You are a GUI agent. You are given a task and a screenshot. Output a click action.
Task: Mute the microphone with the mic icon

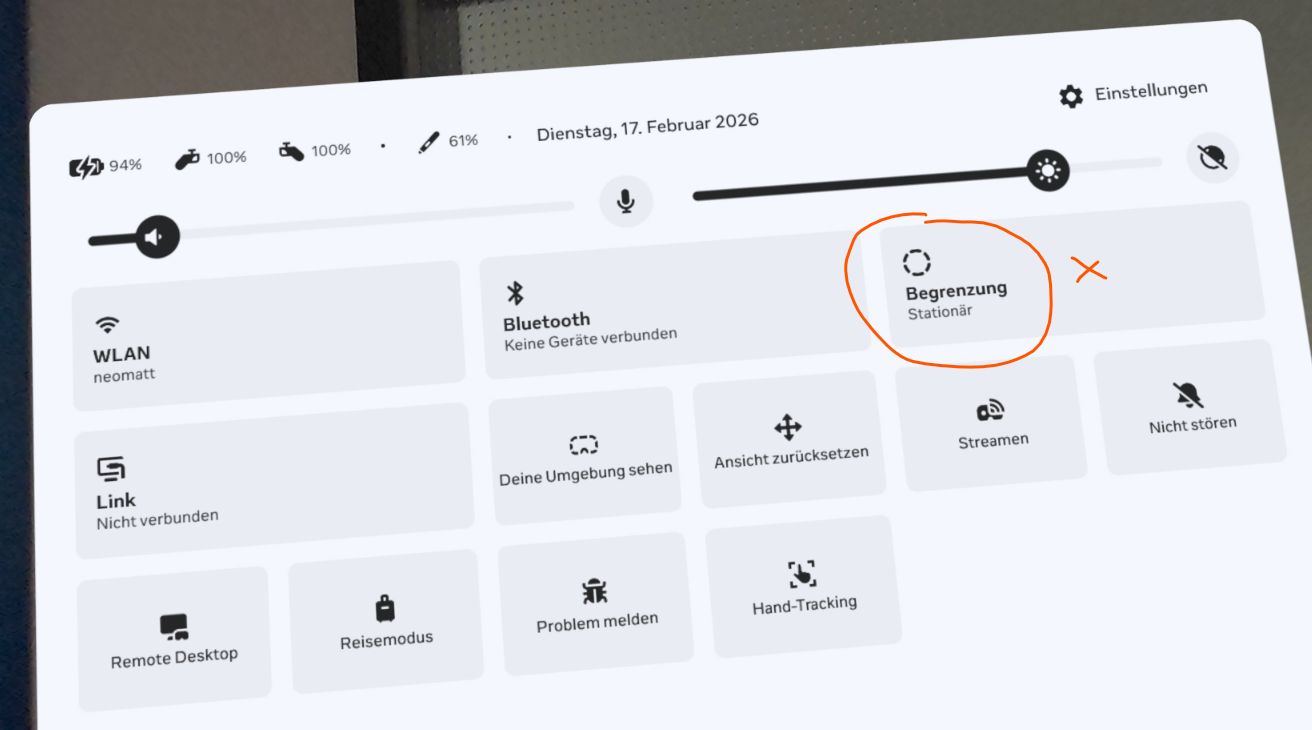626,202
